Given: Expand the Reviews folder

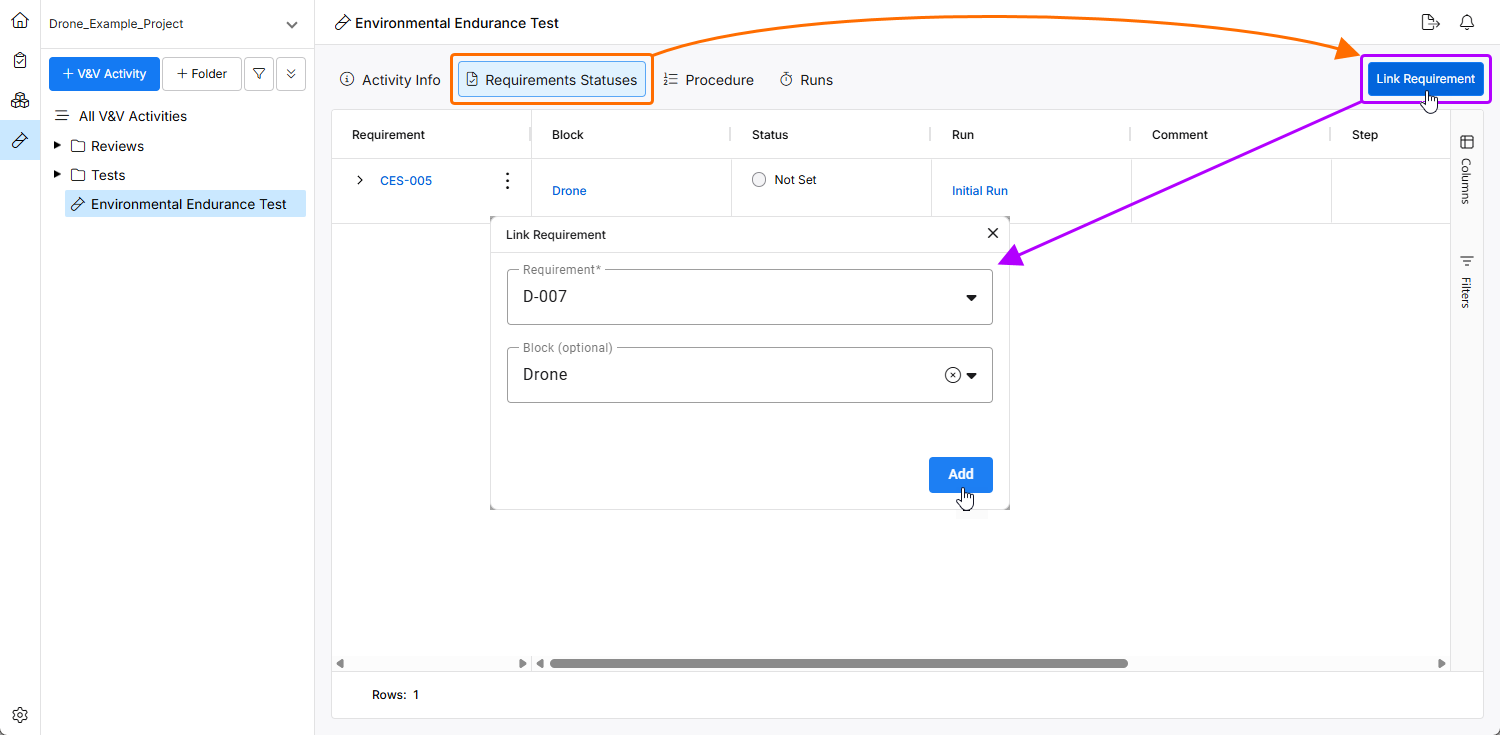Looking at the screenshot, I should (57, 146).
